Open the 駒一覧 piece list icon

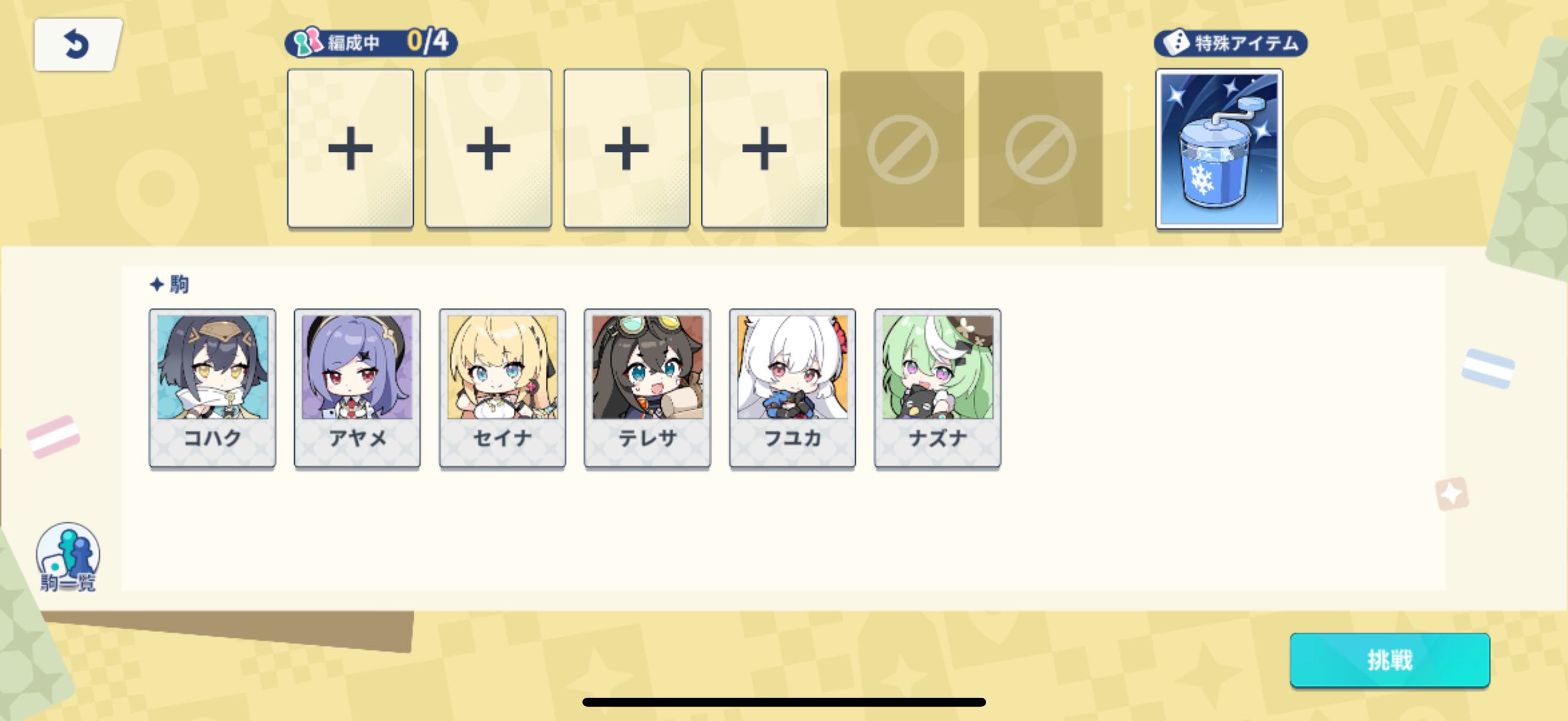point(68,557)
